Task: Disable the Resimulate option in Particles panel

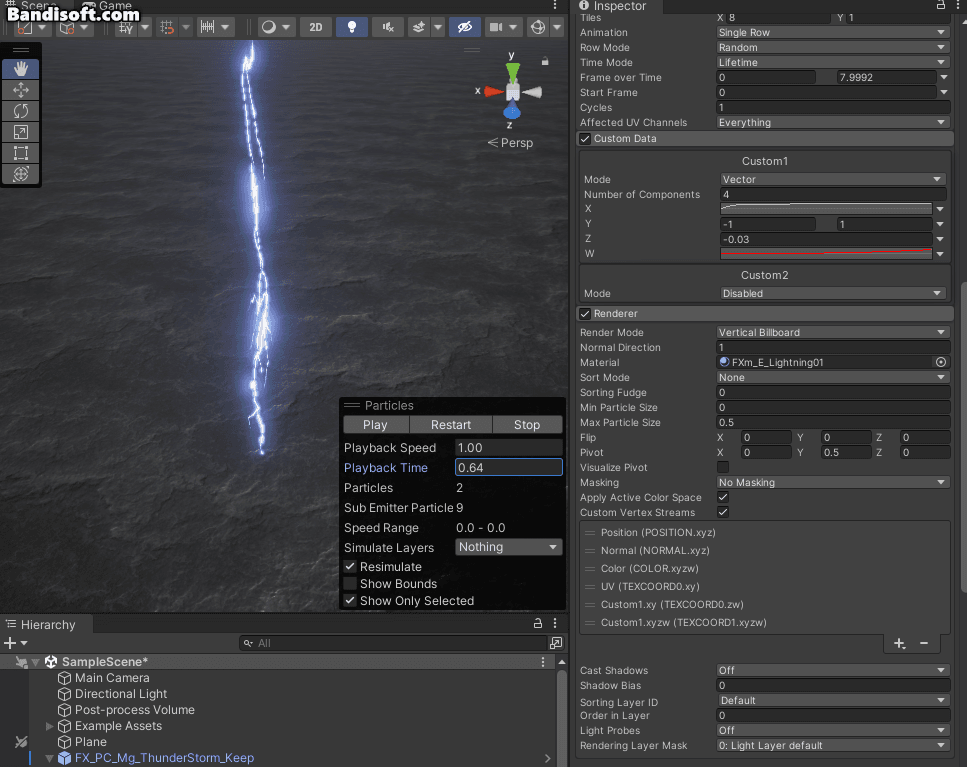Action: pos(351,566)
